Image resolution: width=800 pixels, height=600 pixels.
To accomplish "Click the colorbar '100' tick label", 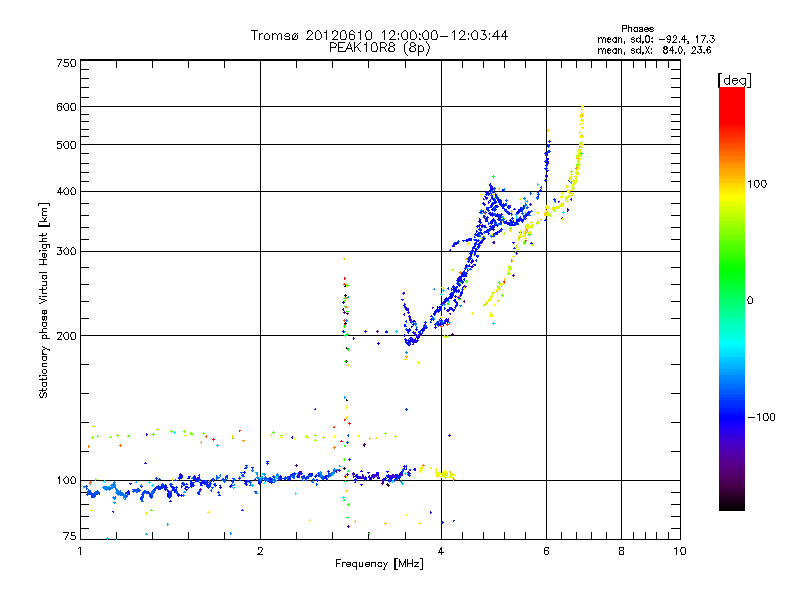I will point(757,184).
